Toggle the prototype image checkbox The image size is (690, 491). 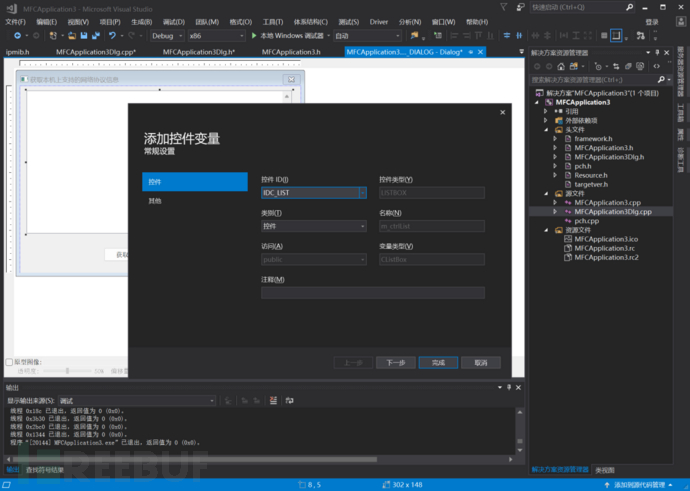[x=10, y=362]
